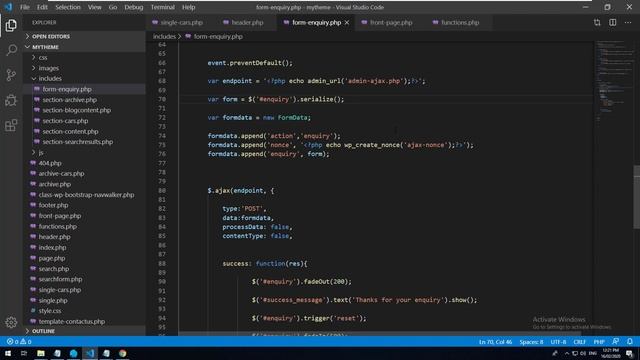Open the Windows Start menu
The image size is (640, 360).
point(8,353)
